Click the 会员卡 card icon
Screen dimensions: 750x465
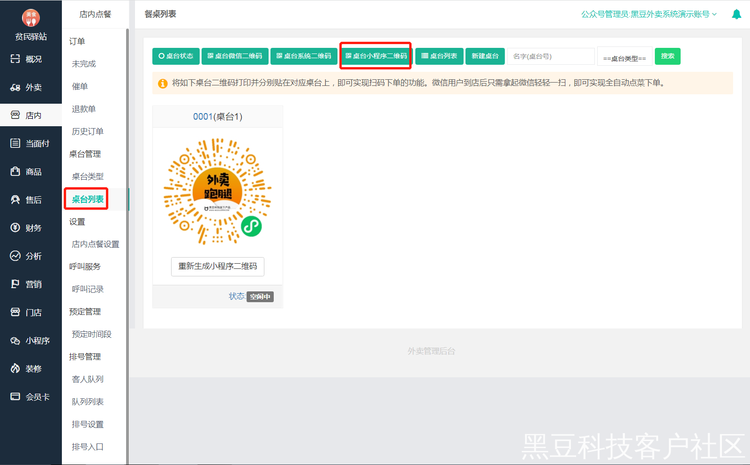click(x=15, y=396)
